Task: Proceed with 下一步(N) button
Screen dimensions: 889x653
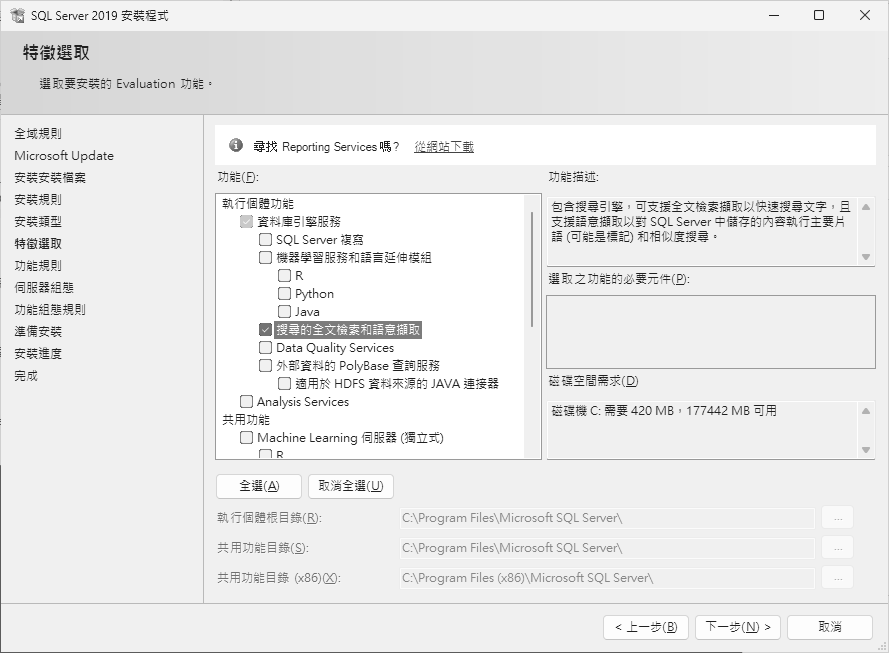Action: coord(738,627)
